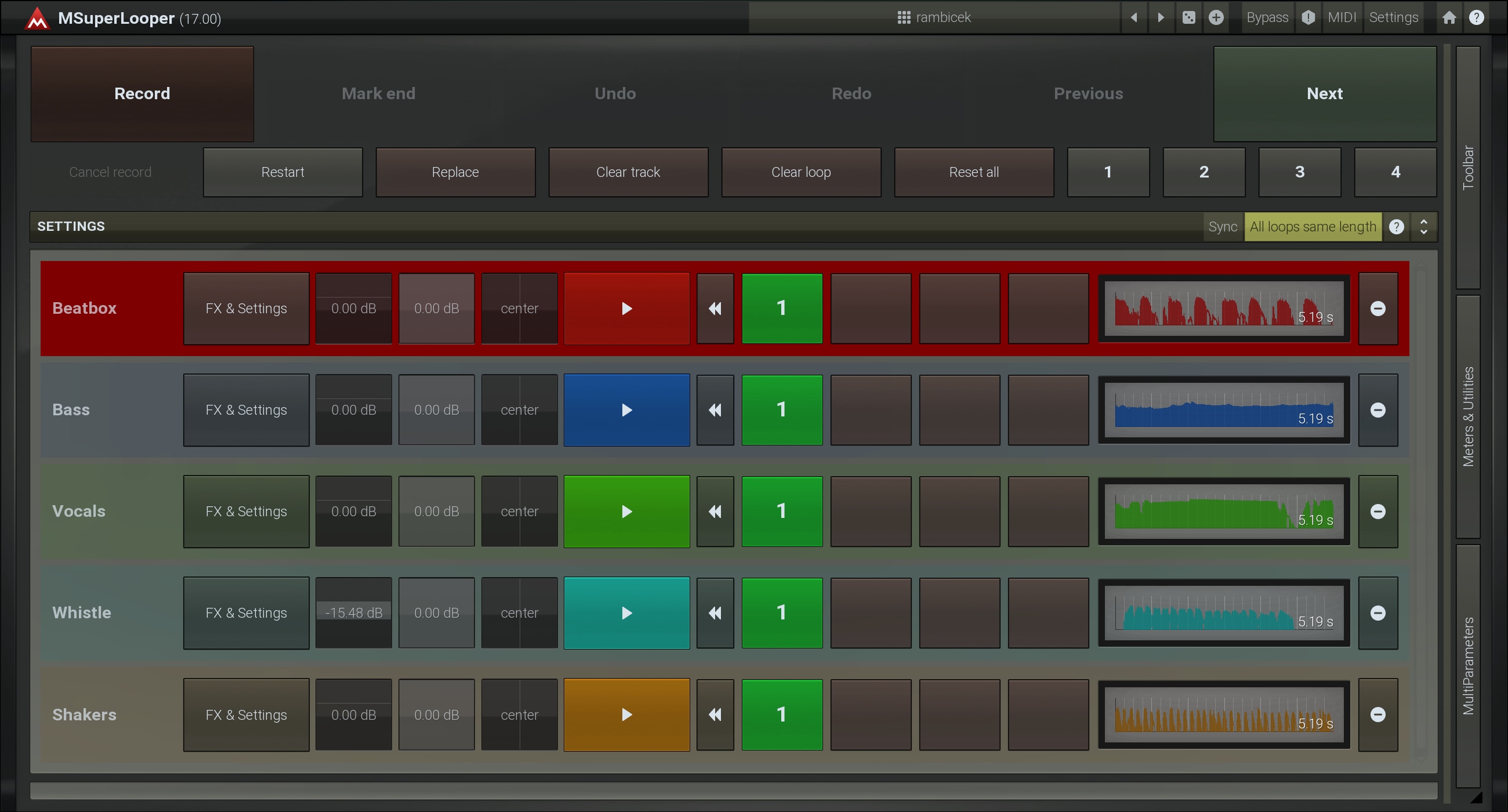Image resolution: width=1508 pixels, height=812 pixels.
Task: Load previous preset with left arrow
Action: [1134, 17]
